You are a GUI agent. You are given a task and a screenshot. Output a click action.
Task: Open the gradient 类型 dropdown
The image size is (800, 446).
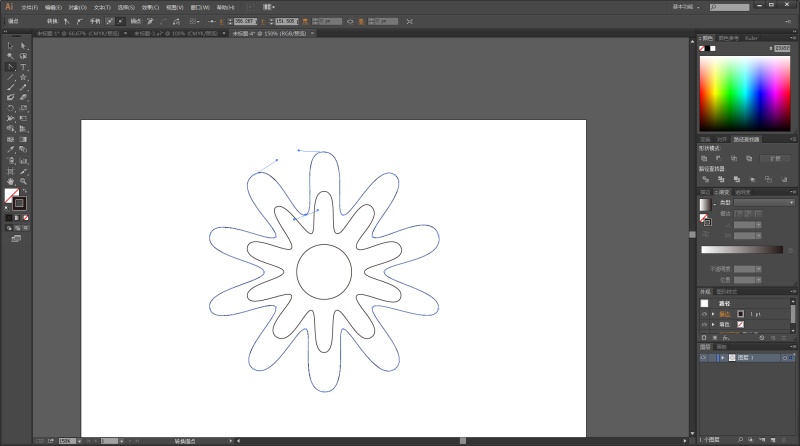763,203
